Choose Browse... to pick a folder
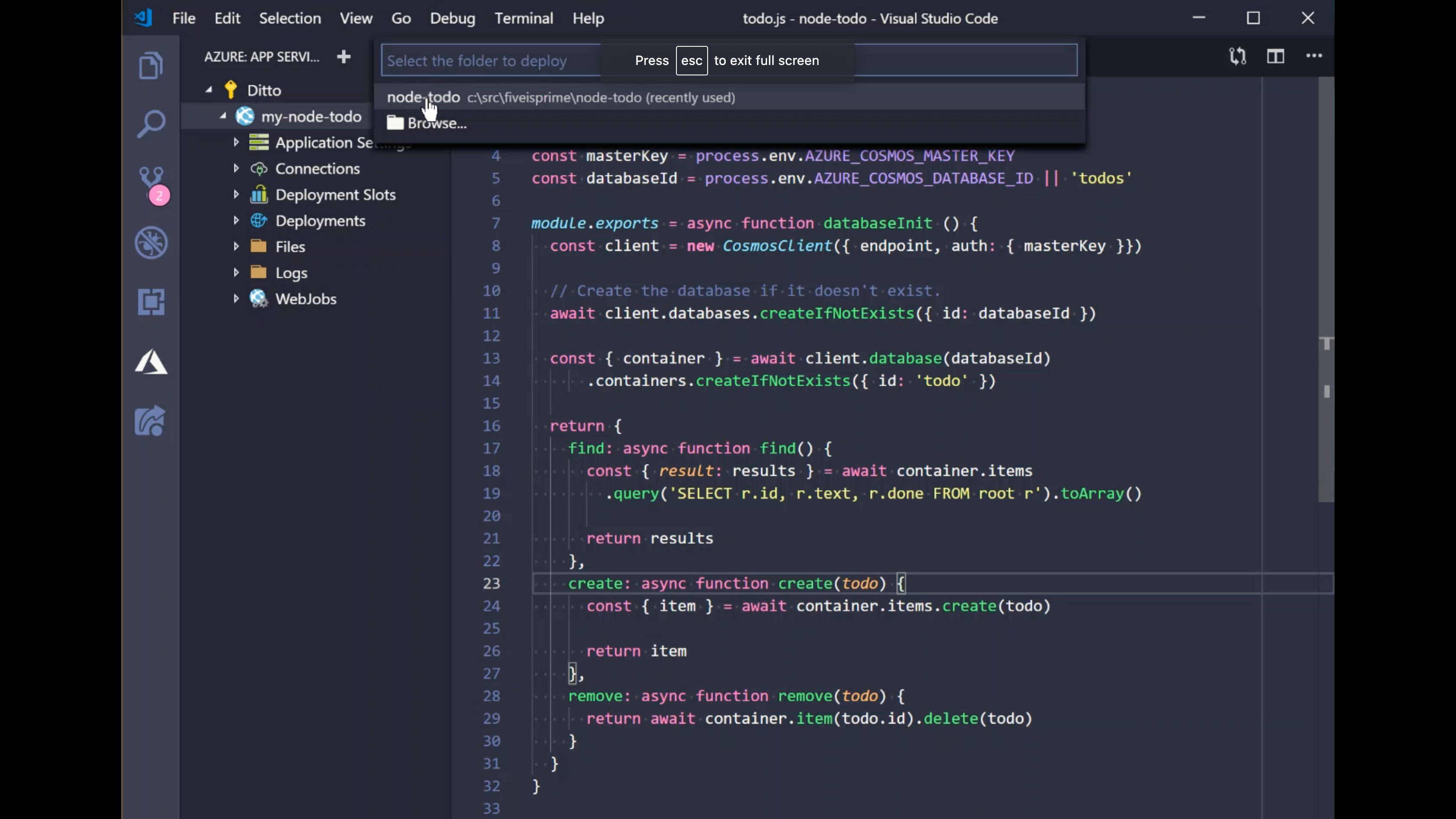 (436, 123)
